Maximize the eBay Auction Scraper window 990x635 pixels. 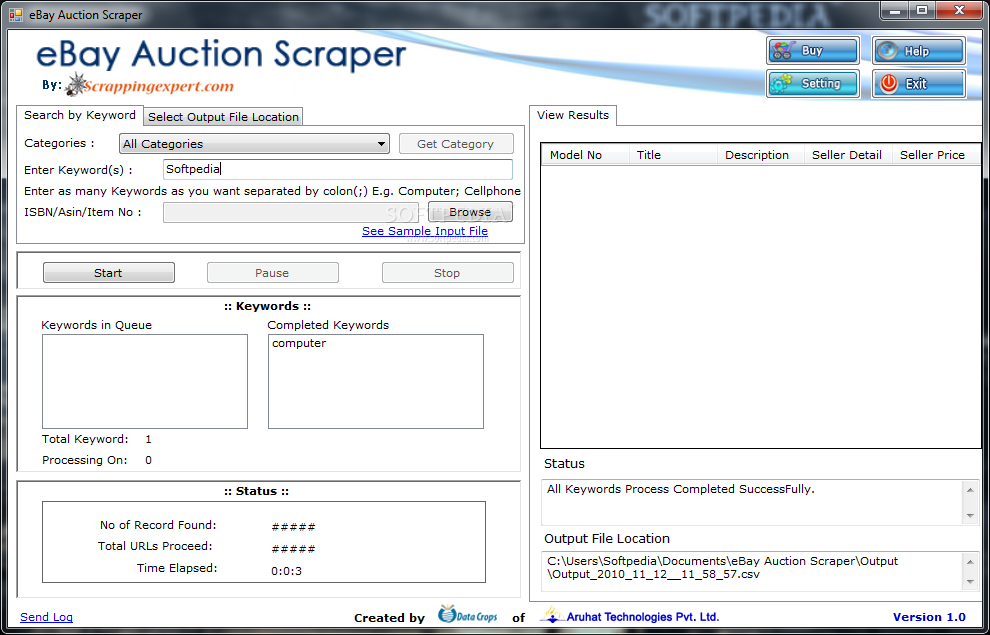922,11
